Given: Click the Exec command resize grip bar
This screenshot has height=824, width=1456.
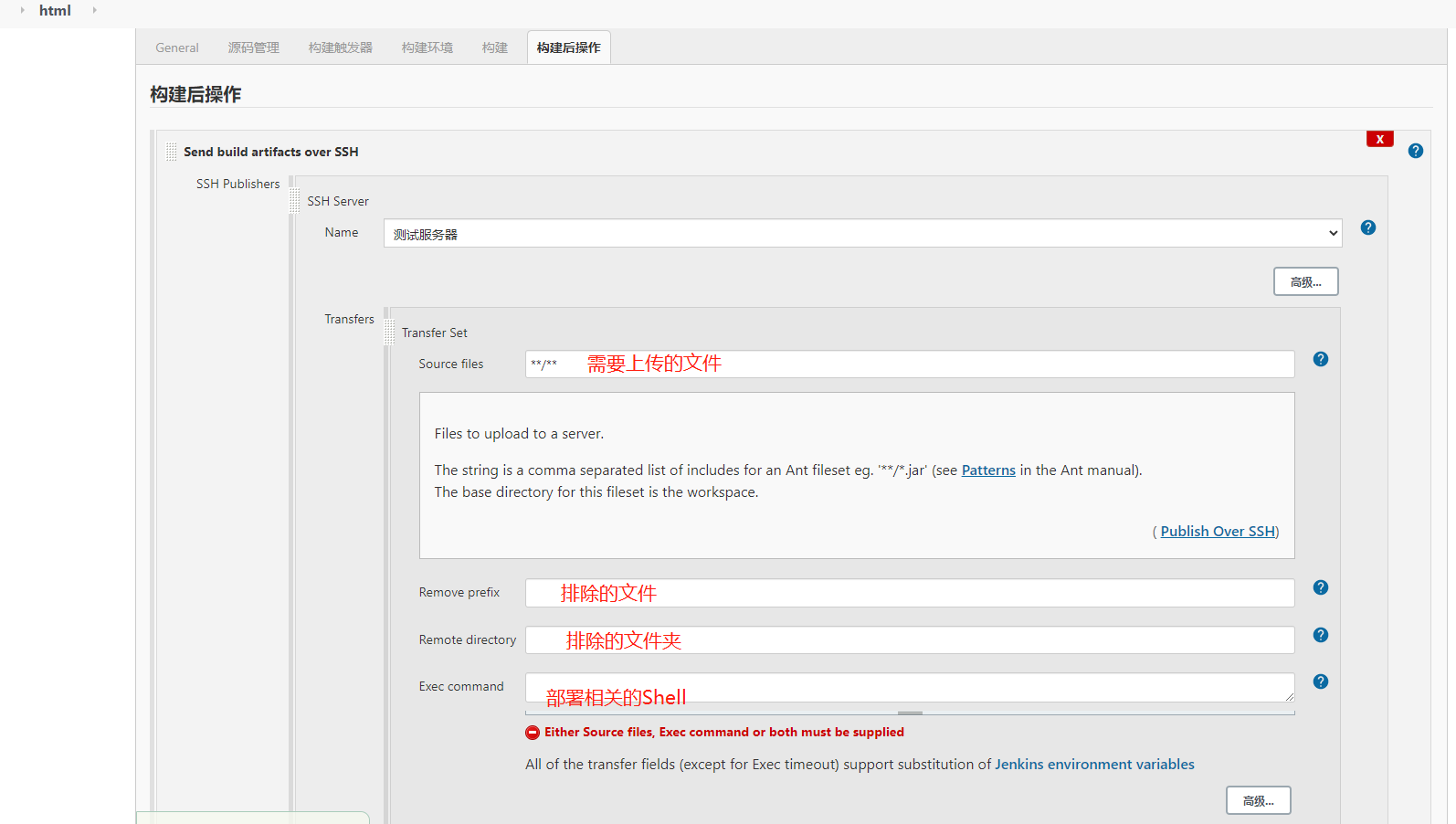Looking at the screenshot, I should pyautogui.click(x=910, y=713).
